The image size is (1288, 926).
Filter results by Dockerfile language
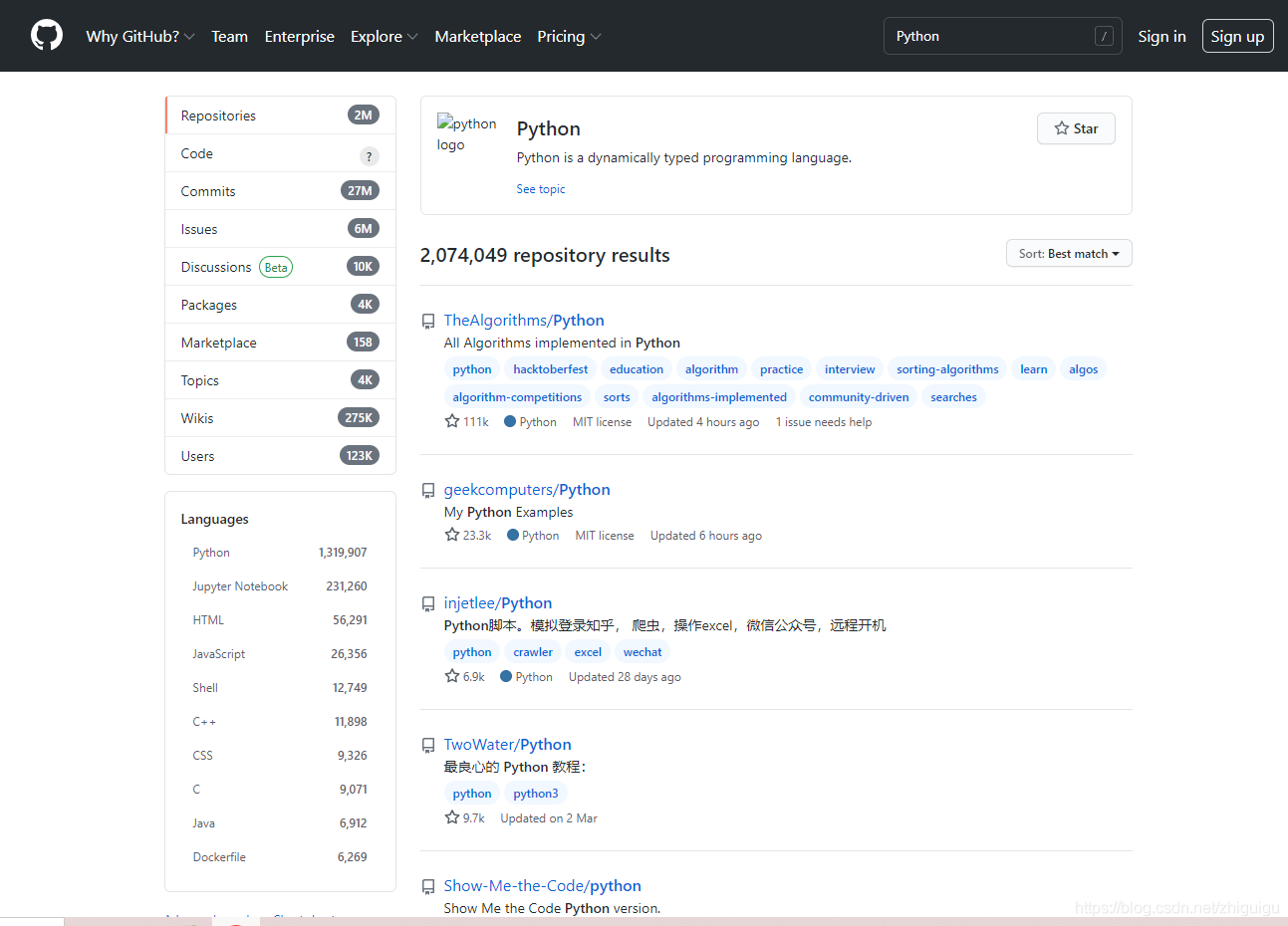tap(280, 857)
